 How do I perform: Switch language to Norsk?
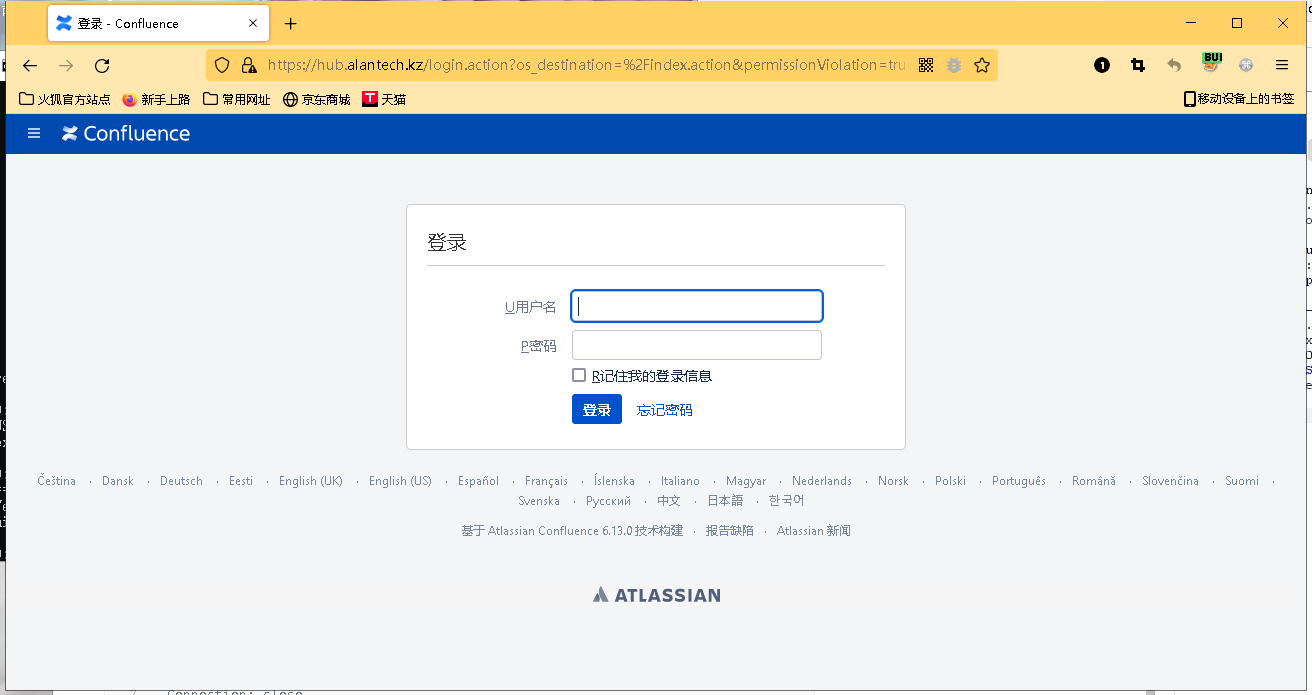click(893, 481)
